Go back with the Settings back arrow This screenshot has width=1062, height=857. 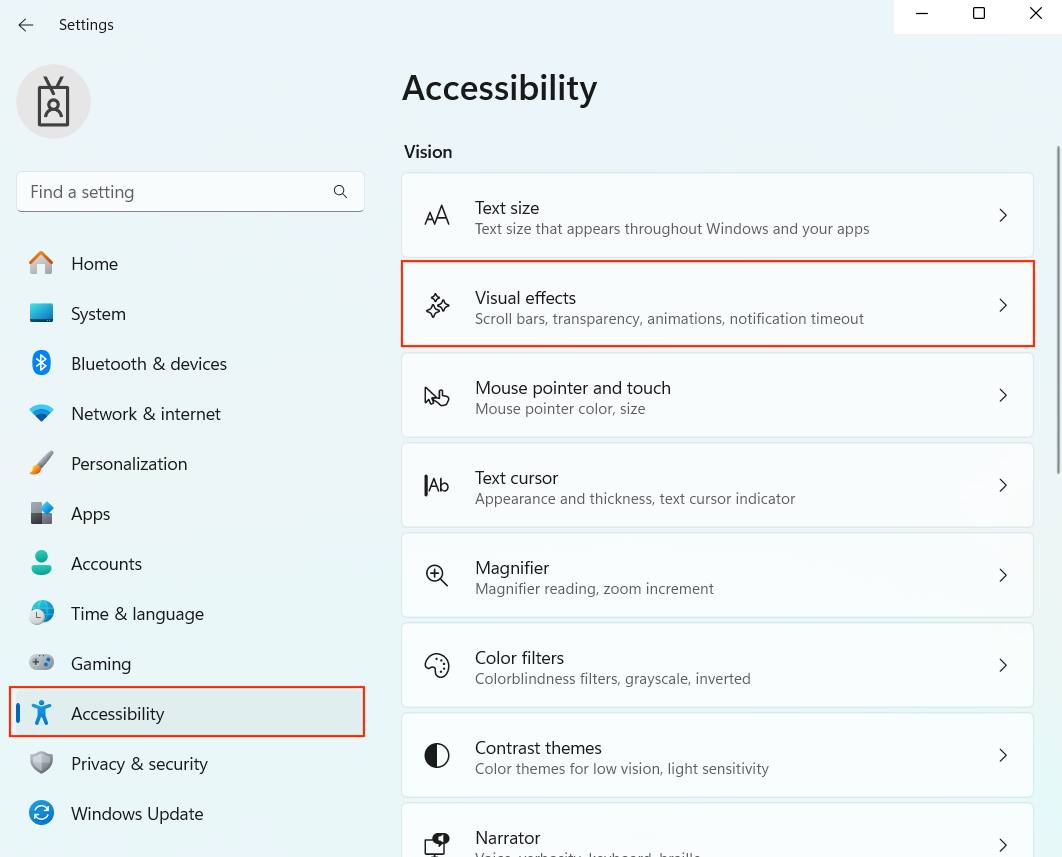(x=26, y=25)
